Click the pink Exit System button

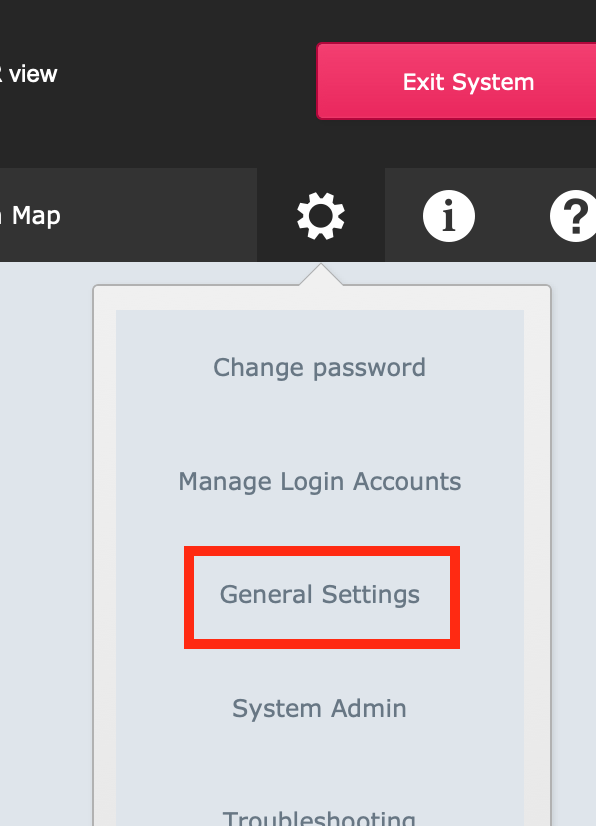(x=456, y=82)
